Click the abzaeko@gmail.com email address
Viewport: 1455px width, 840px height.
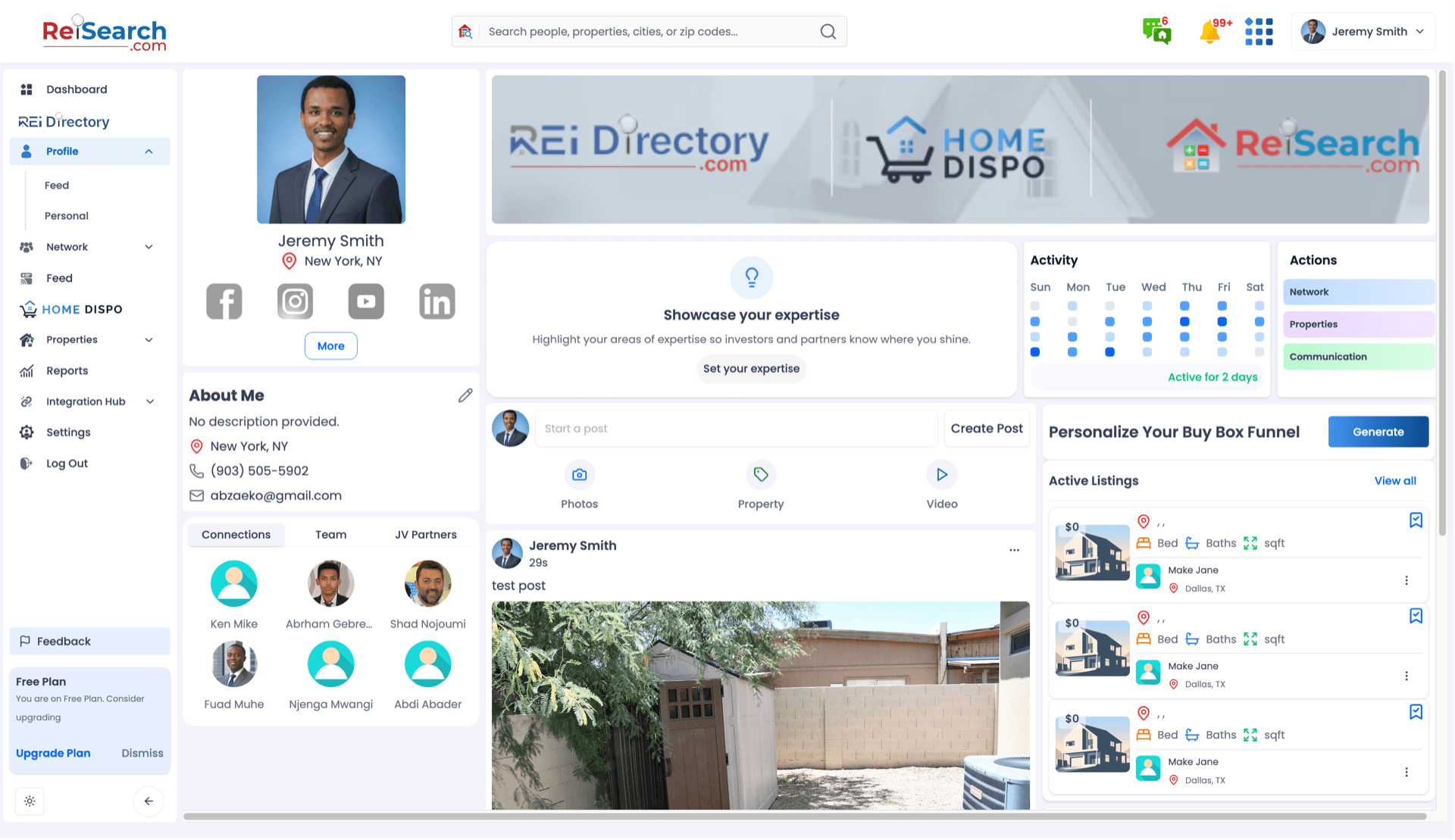276,496
